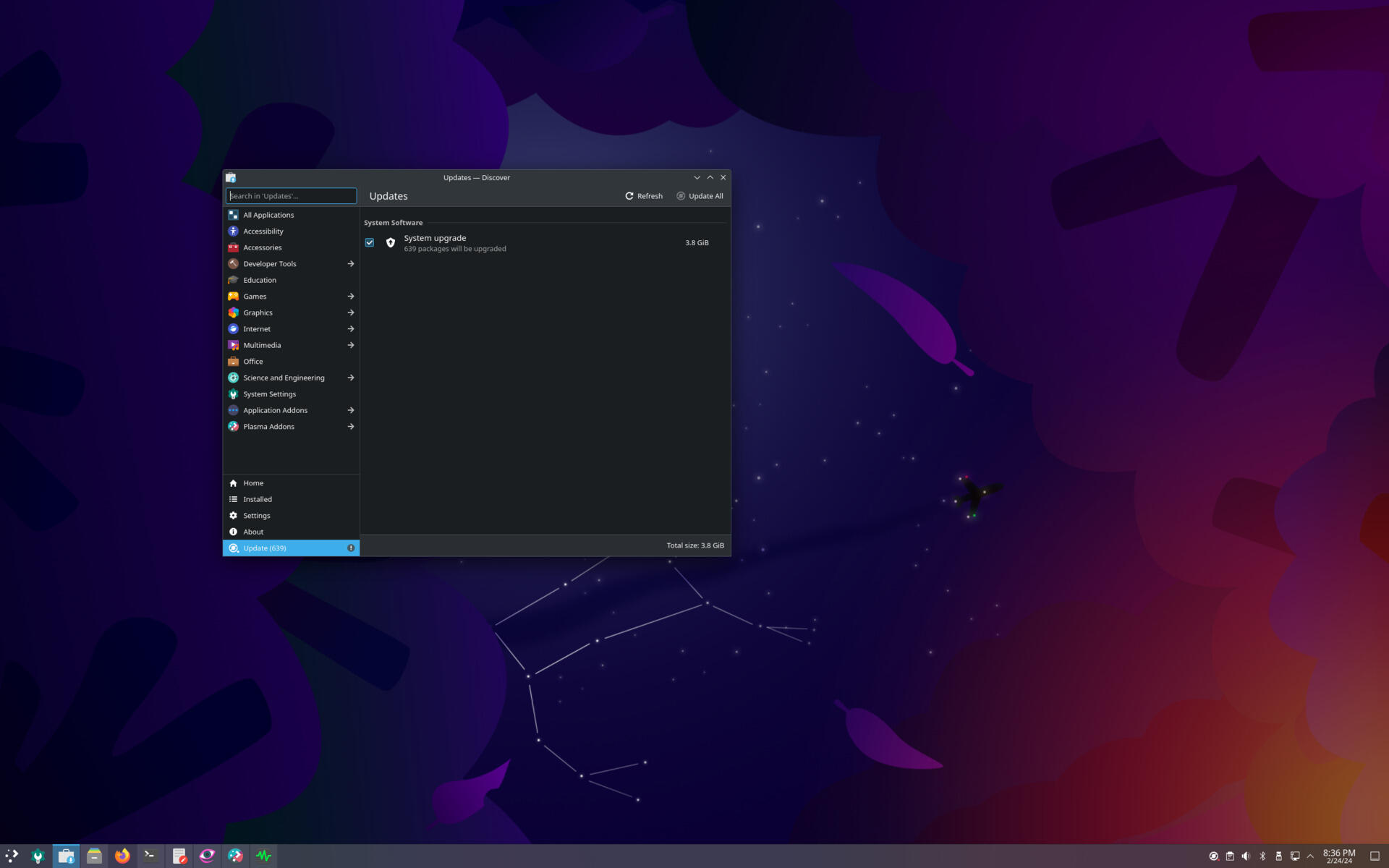Viewport: 1389px width, 868px height.
Task: Expand the Internet subcategory arrow
Action: point(351,329)
